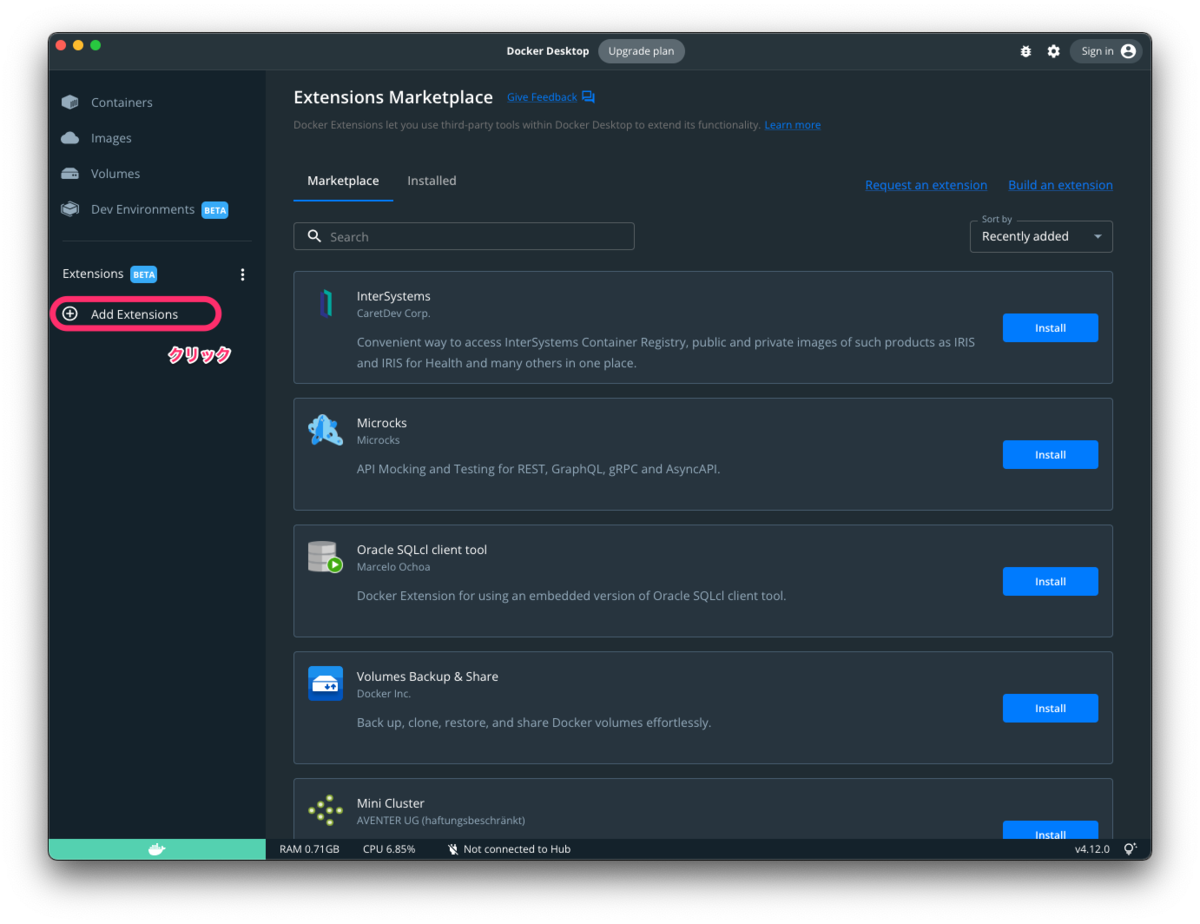1200x924 pixels.
Task: Click the Microcks logo icon
Action: (325, 430)
